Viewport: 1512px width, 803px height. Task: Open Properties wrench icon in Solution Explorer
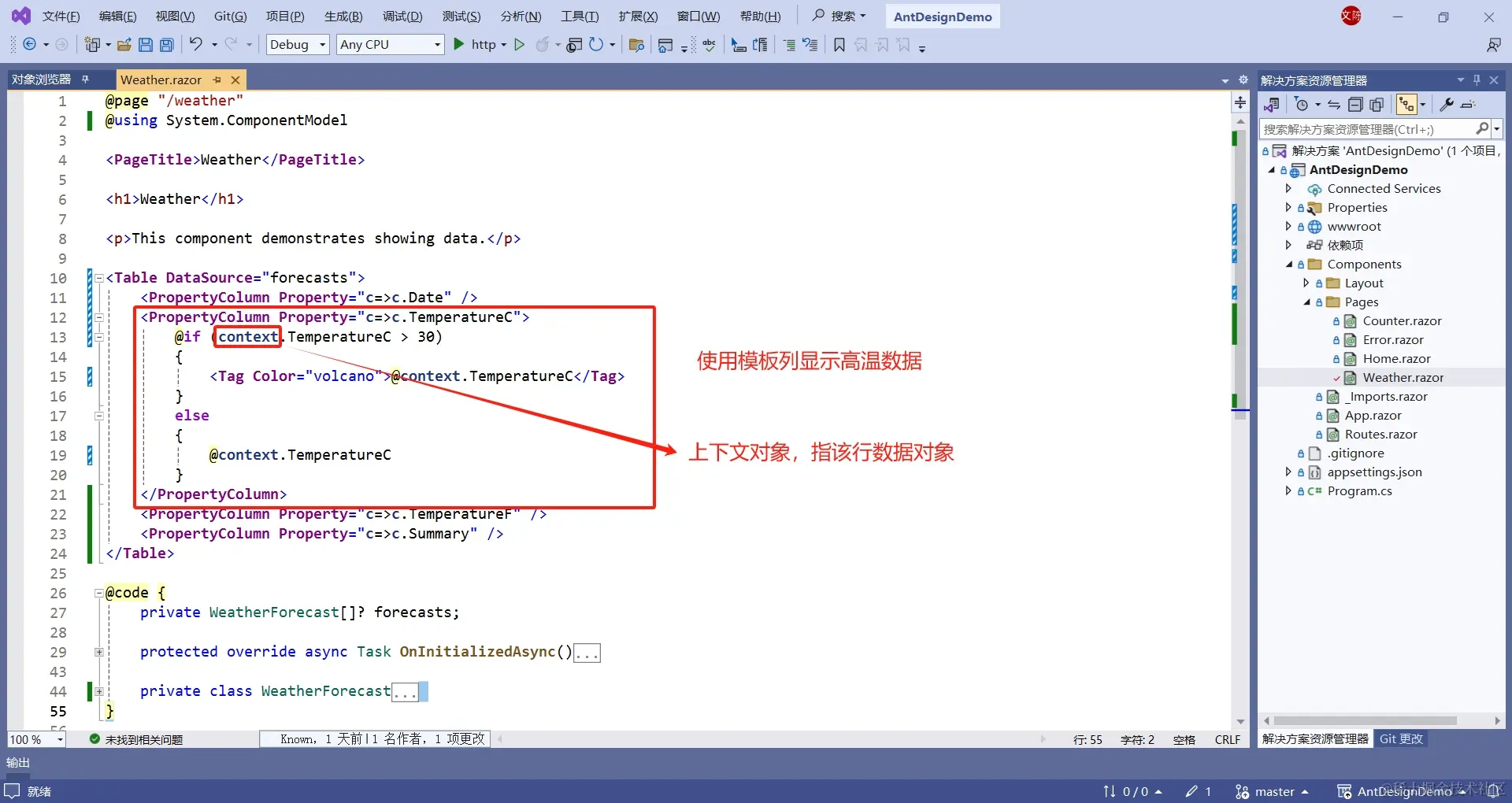point(1447,105)
